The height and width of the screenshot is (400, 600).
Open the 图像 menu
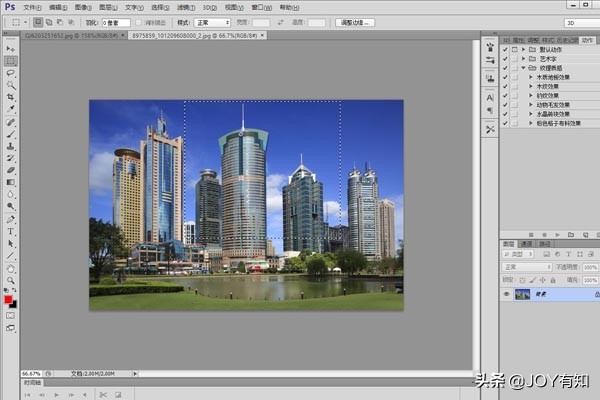(83, 7)
